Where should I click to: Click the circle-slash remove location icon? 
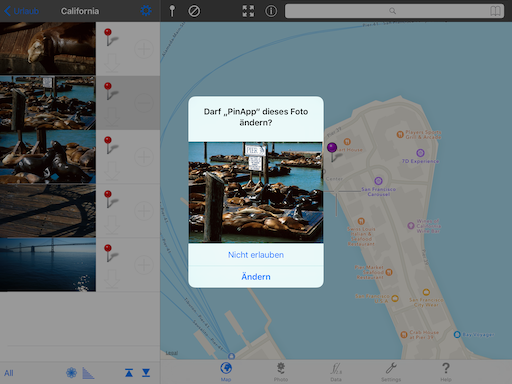[194, 11]
